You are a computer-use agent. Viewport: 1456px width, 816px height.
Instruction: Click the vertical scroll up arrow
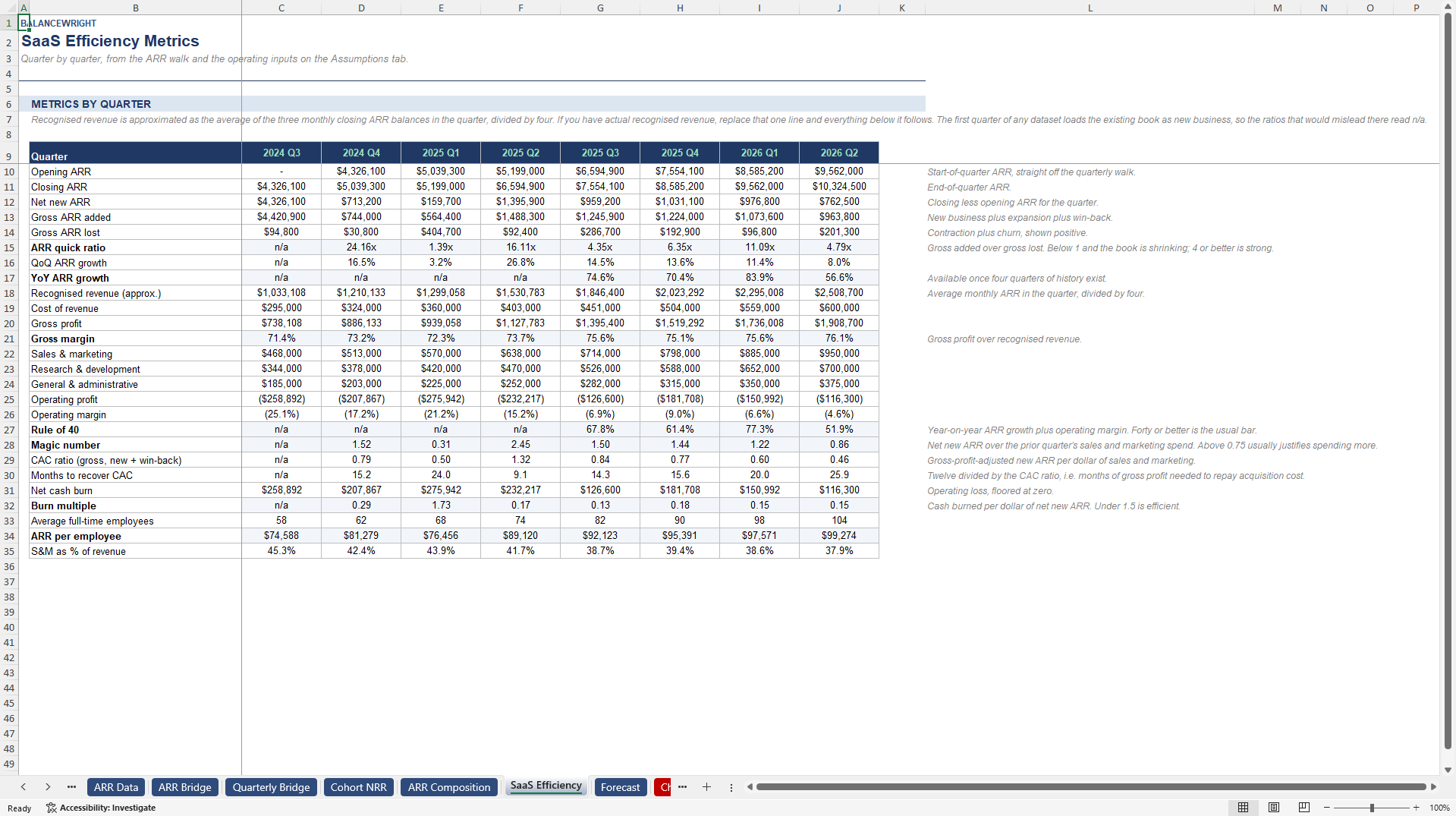[x=1448, y=6]
